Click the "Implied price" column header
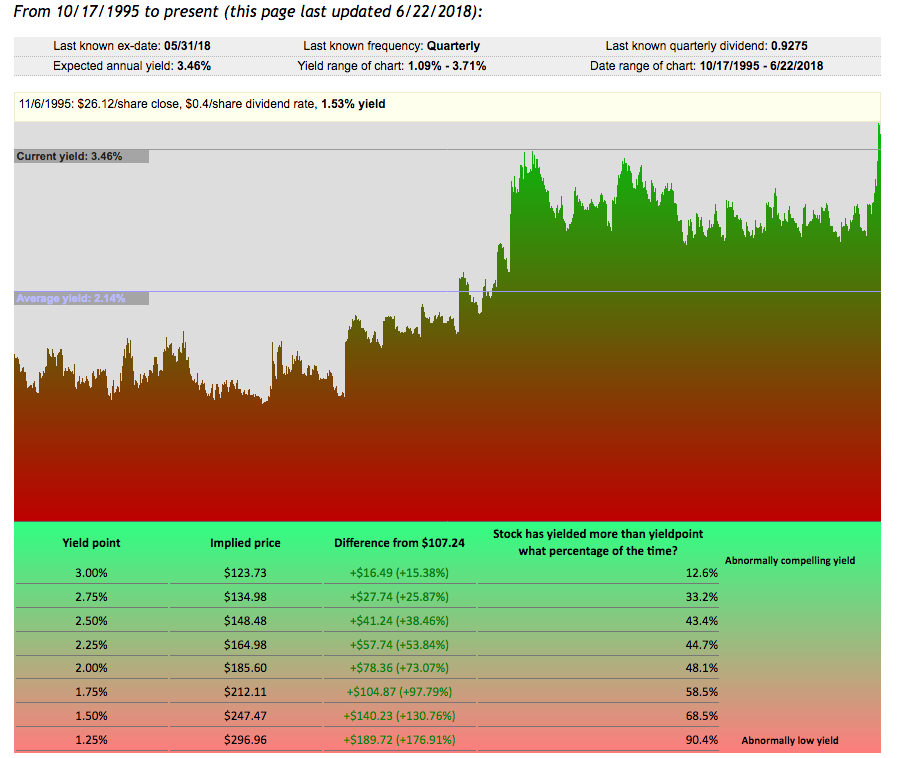The width and height of the screenshot is (917, 758). click(x=246, y=543)
